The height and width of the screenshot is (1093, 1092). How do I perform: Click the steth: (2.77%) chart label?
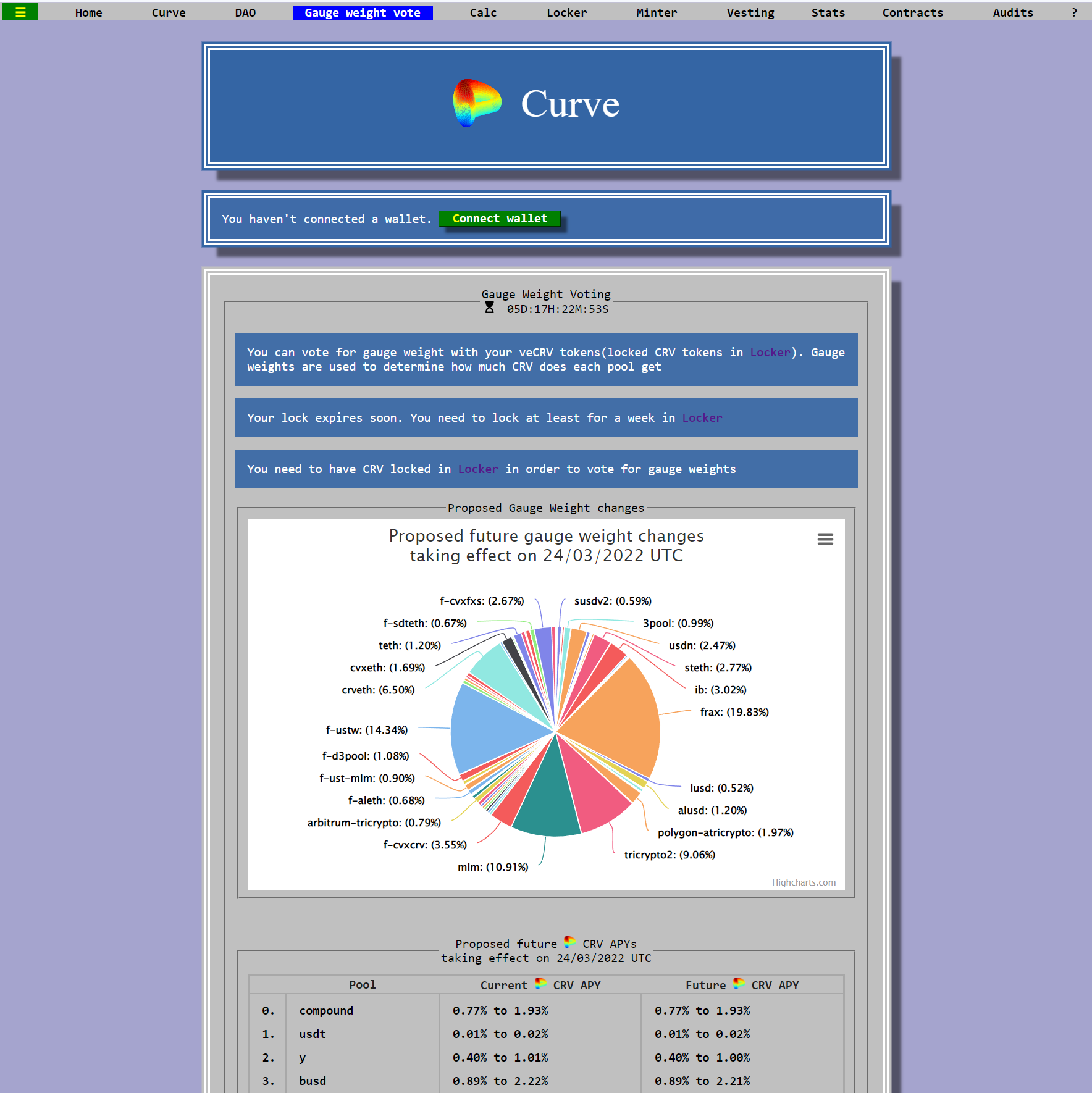[718, 668]
